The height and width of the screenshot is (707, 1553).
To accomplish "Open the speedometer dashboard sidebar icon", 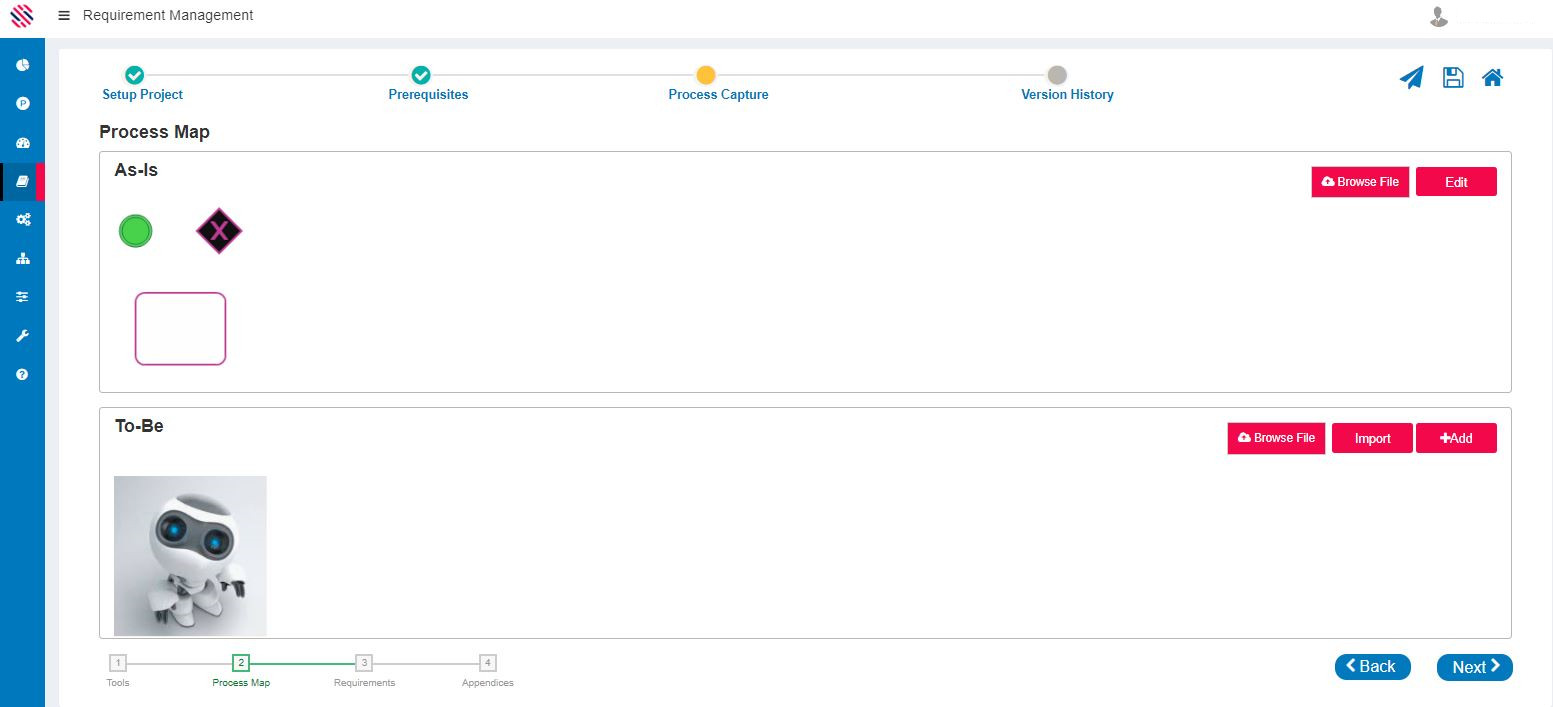I will [23, 143].
